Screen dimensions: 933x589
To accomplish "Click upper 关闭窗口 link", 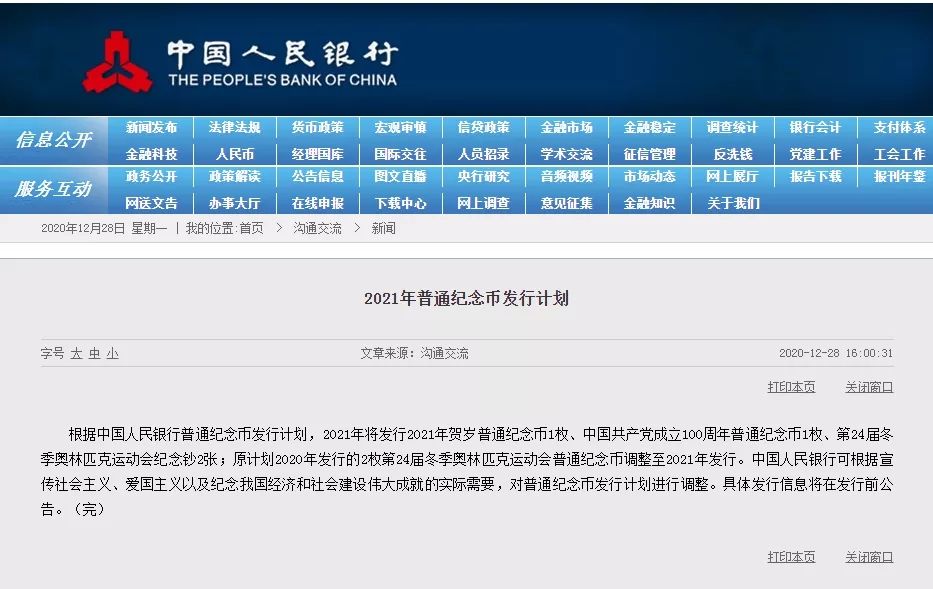I will (869, 387).
